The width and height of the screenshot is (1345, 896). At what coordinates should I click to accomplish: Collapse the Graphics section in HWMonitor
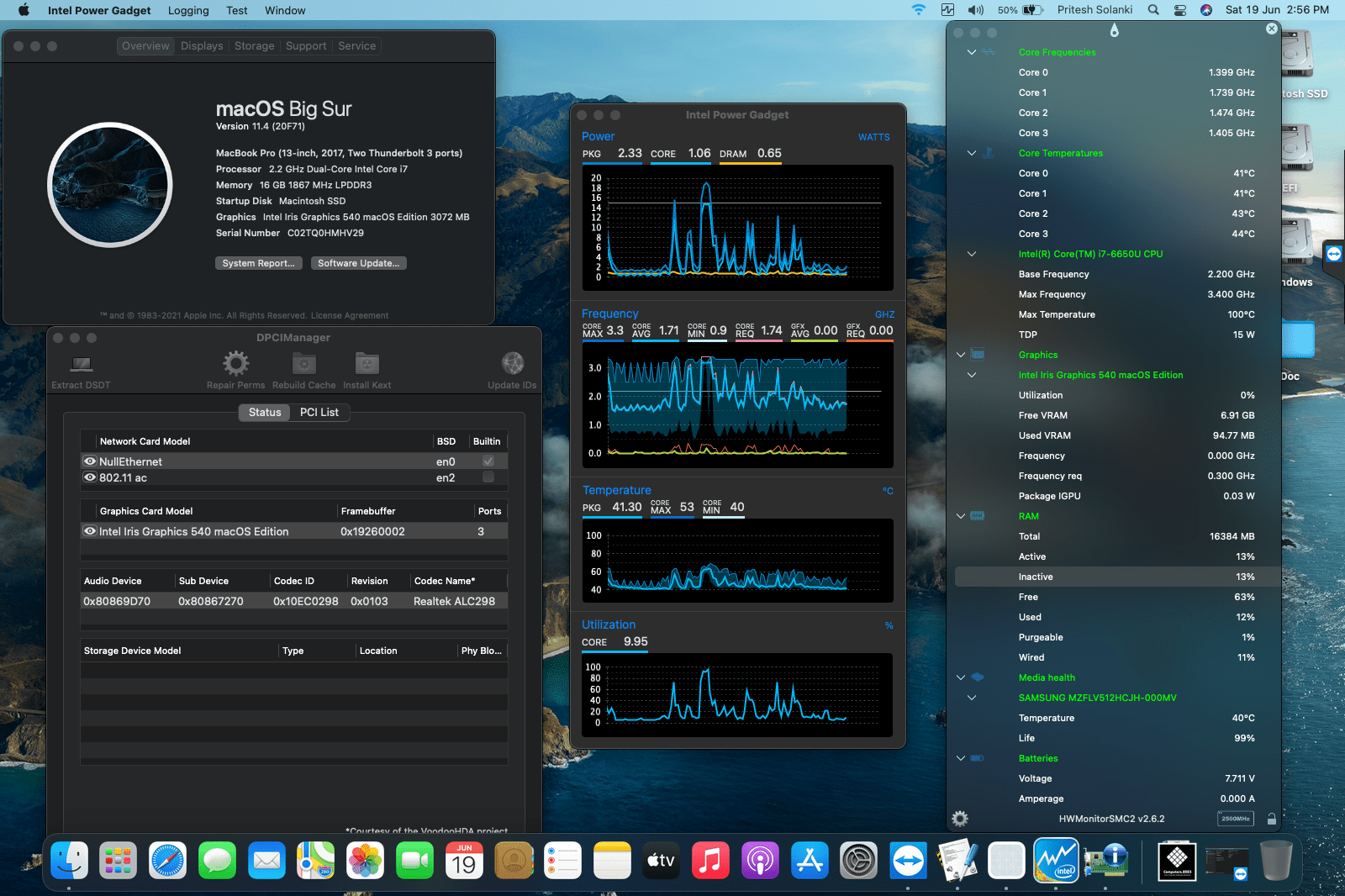961,355
